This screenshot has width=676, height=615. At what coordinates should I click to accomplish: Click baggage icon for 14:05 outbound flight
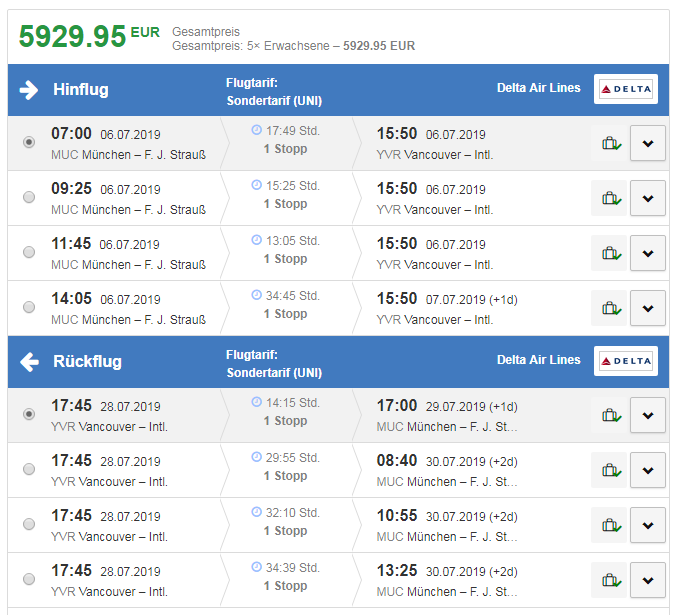pos(609,308)
